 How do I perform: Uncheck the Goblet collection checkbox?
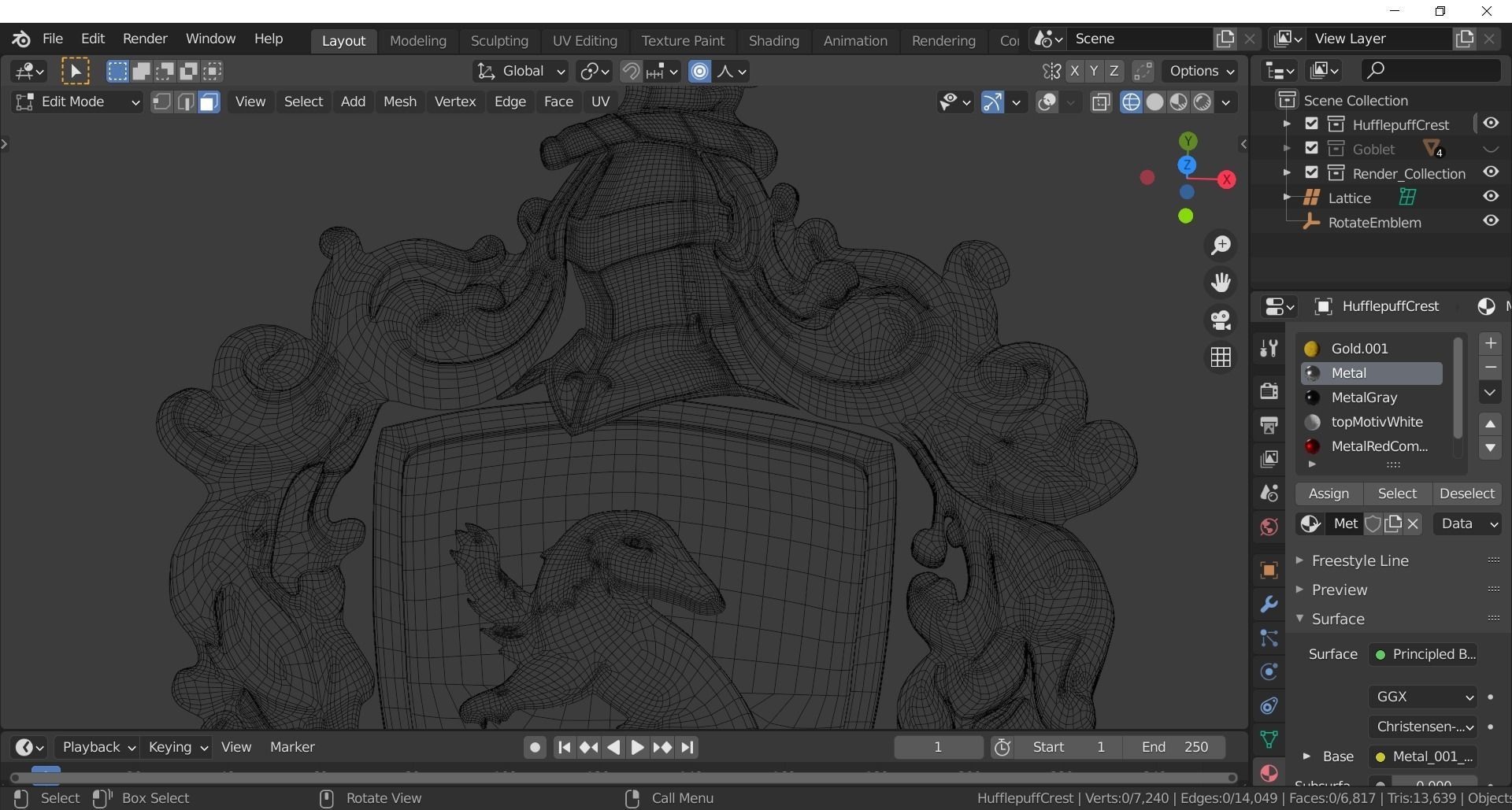coord(1311,148)
